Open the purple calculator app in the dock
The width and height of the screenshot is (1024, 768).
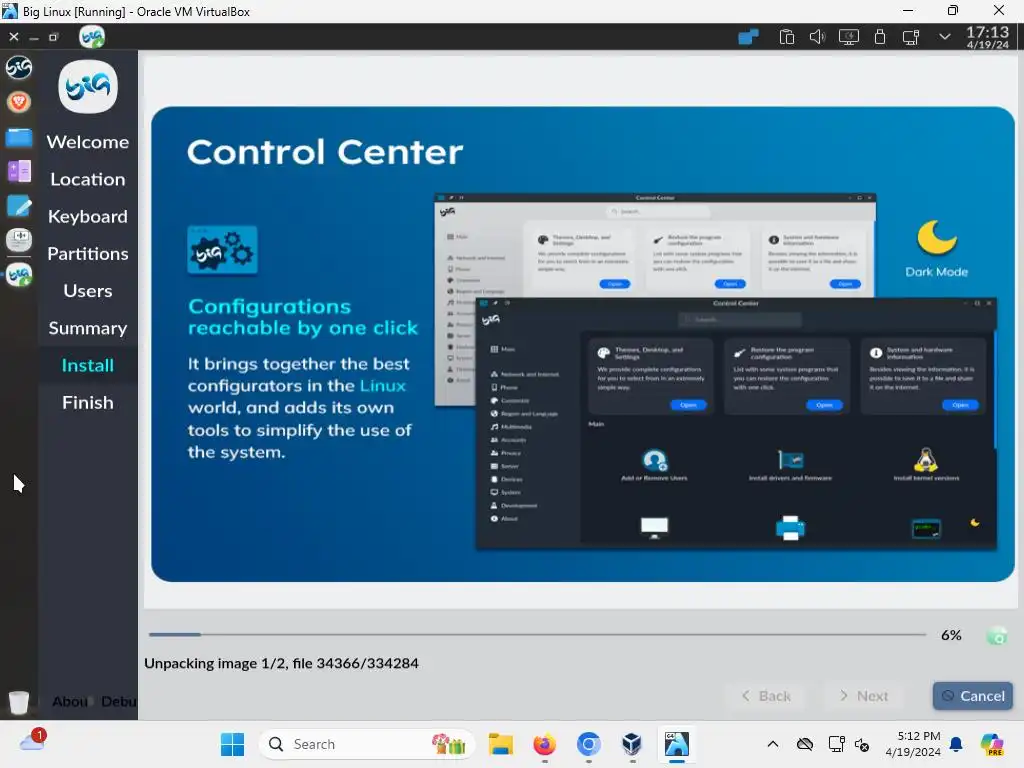(x=19, y=172)
